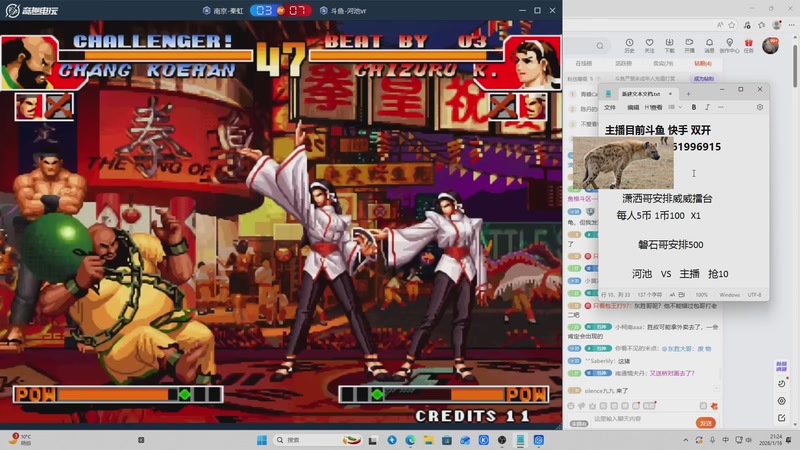The image size is (800, 450).
Task: Open the Notepad 编辑 menu
Action: [x=633, y=107]
